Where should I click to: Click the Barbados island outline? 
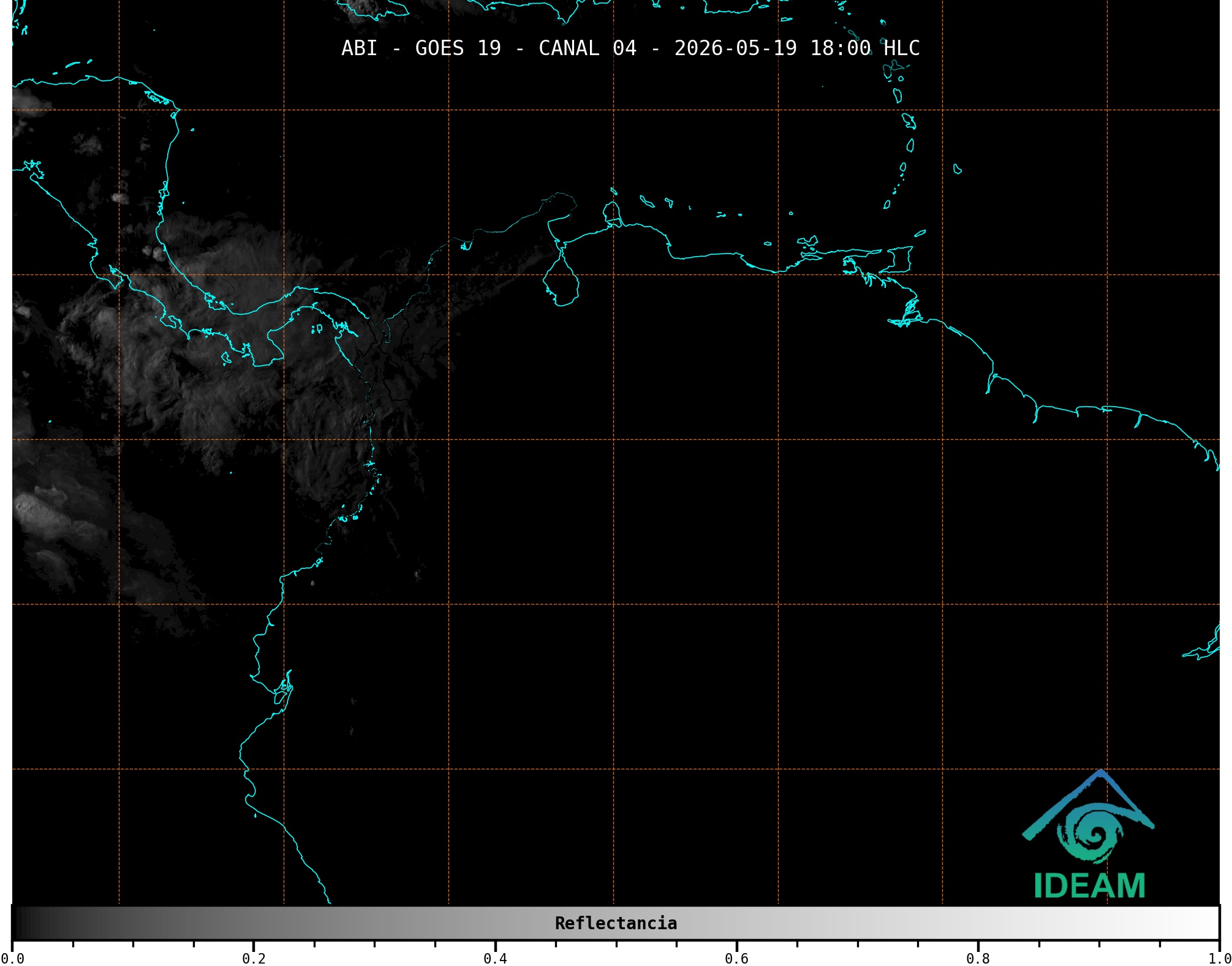click(x=958, y=169)
